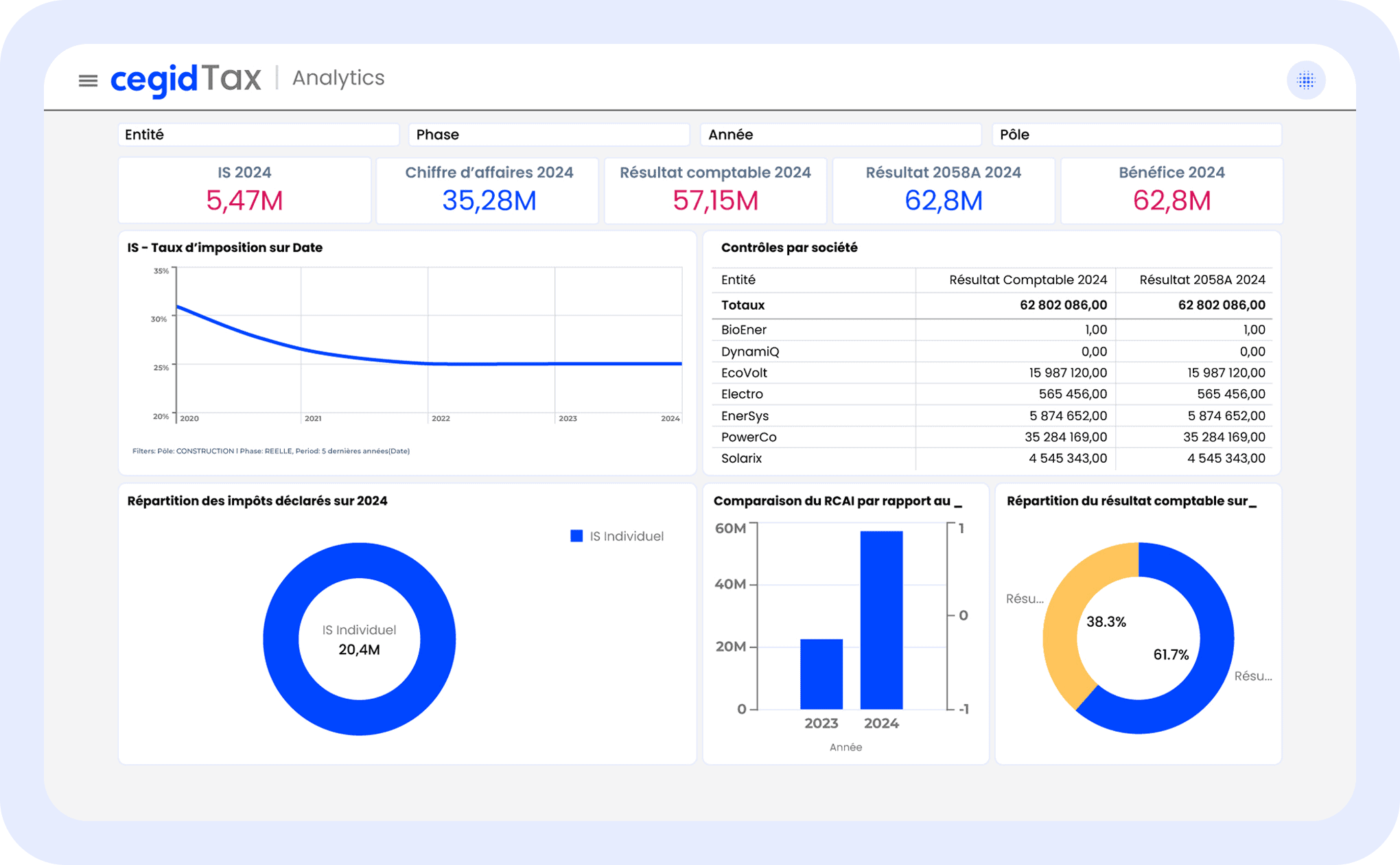The image size is (1400, 865).
Task: Select the IS 2024 KPI card
Action: [244, 190]
